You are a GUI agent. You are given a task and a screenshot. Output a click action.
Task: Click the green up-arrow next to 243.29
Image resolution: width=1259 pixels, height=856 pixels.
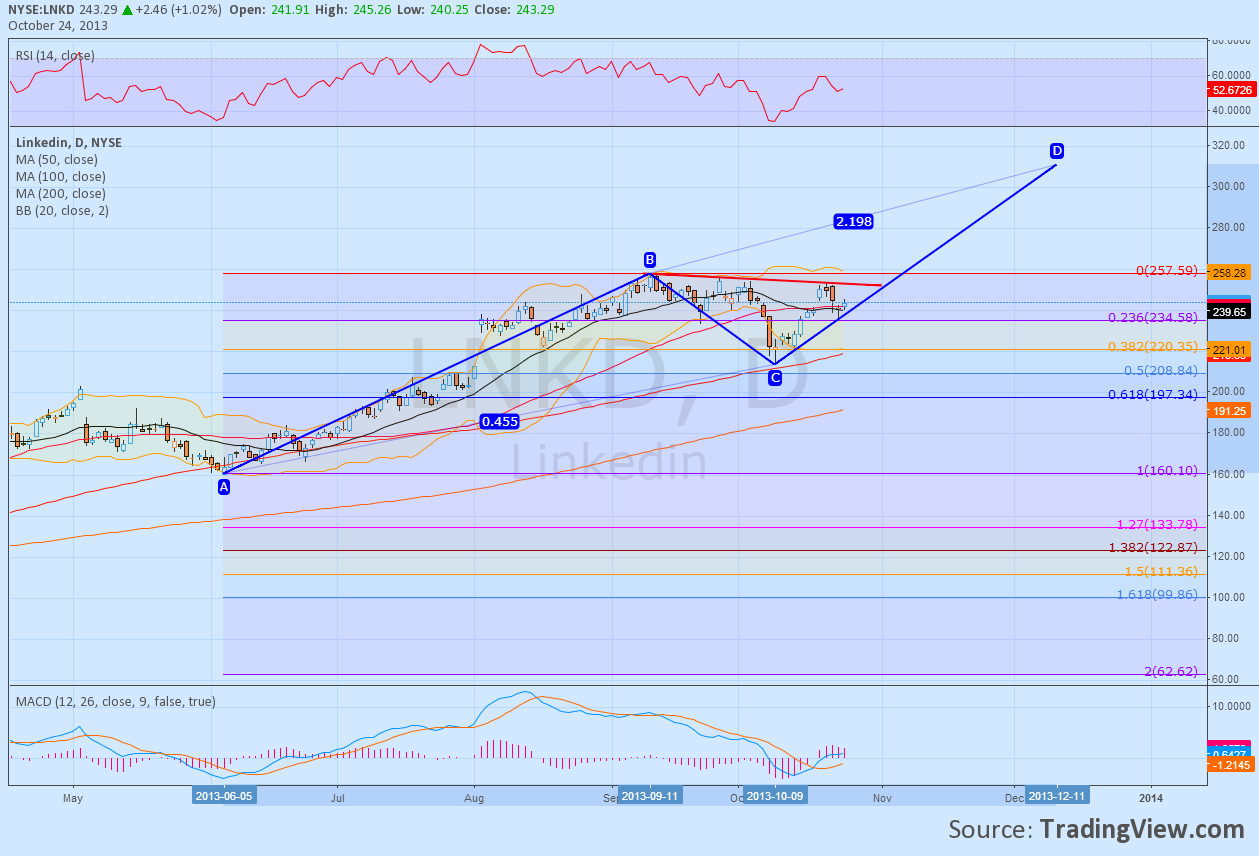click(x=127, y=11)
